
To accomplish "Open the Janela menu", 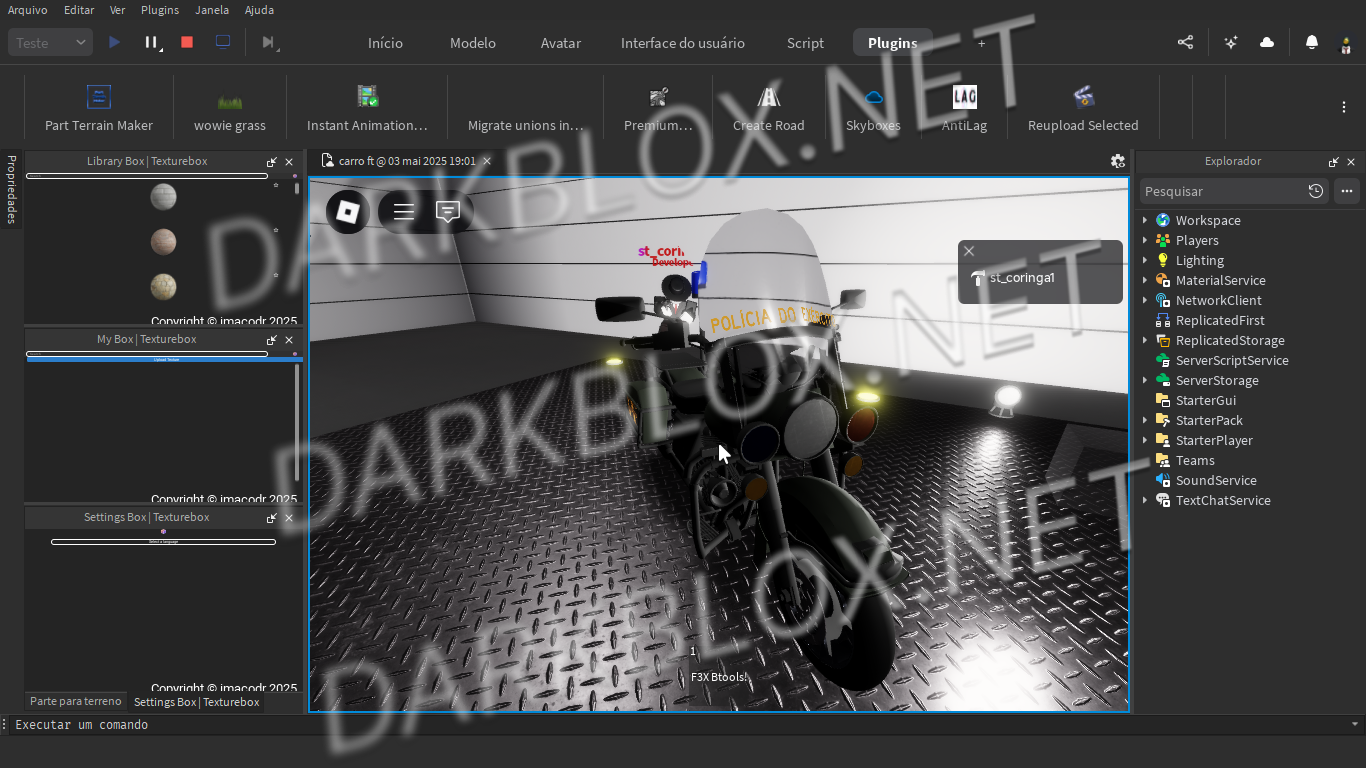I will (x=211, y=10).
